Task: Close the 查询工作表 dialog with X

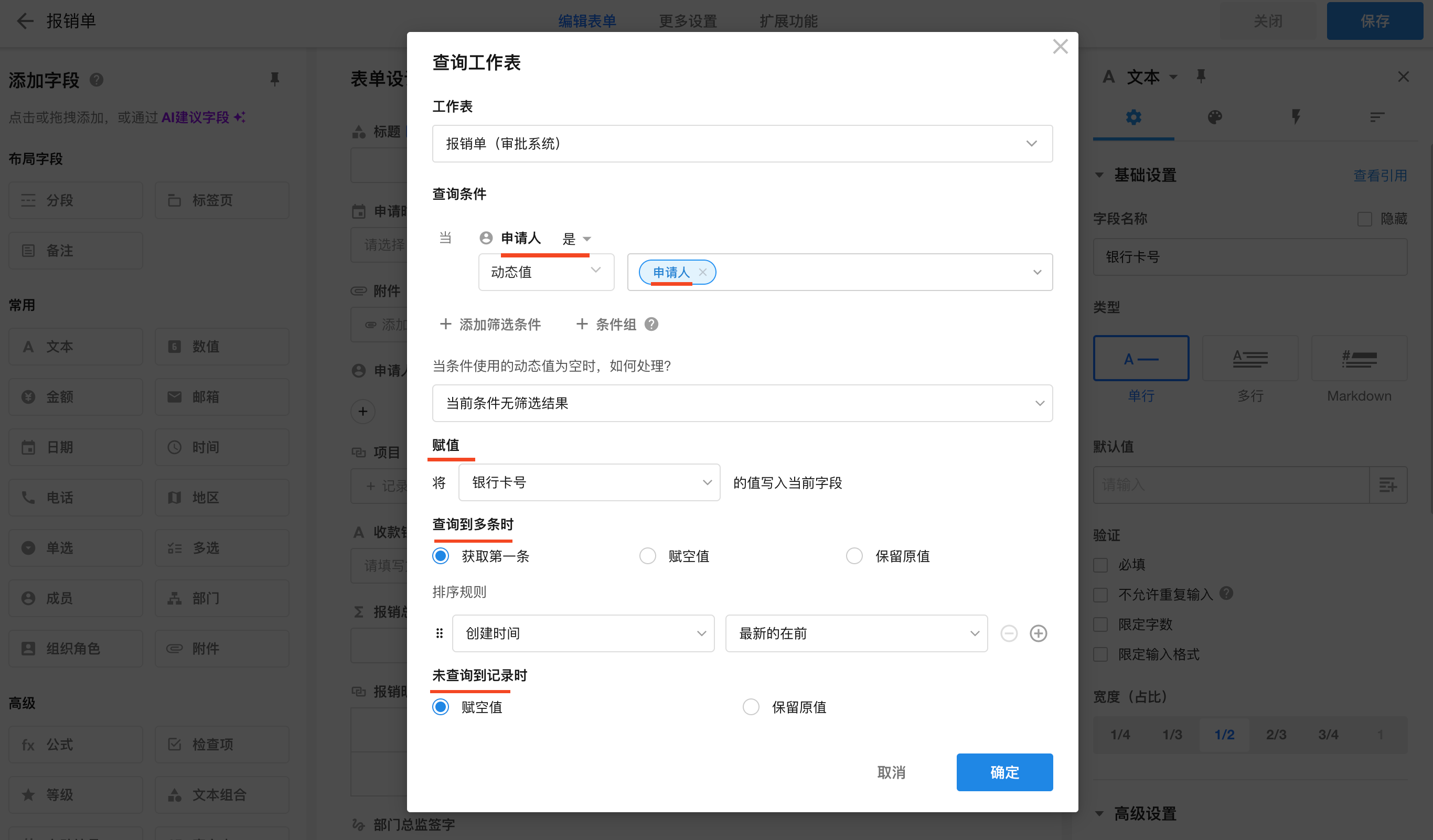Action: 1060,47
